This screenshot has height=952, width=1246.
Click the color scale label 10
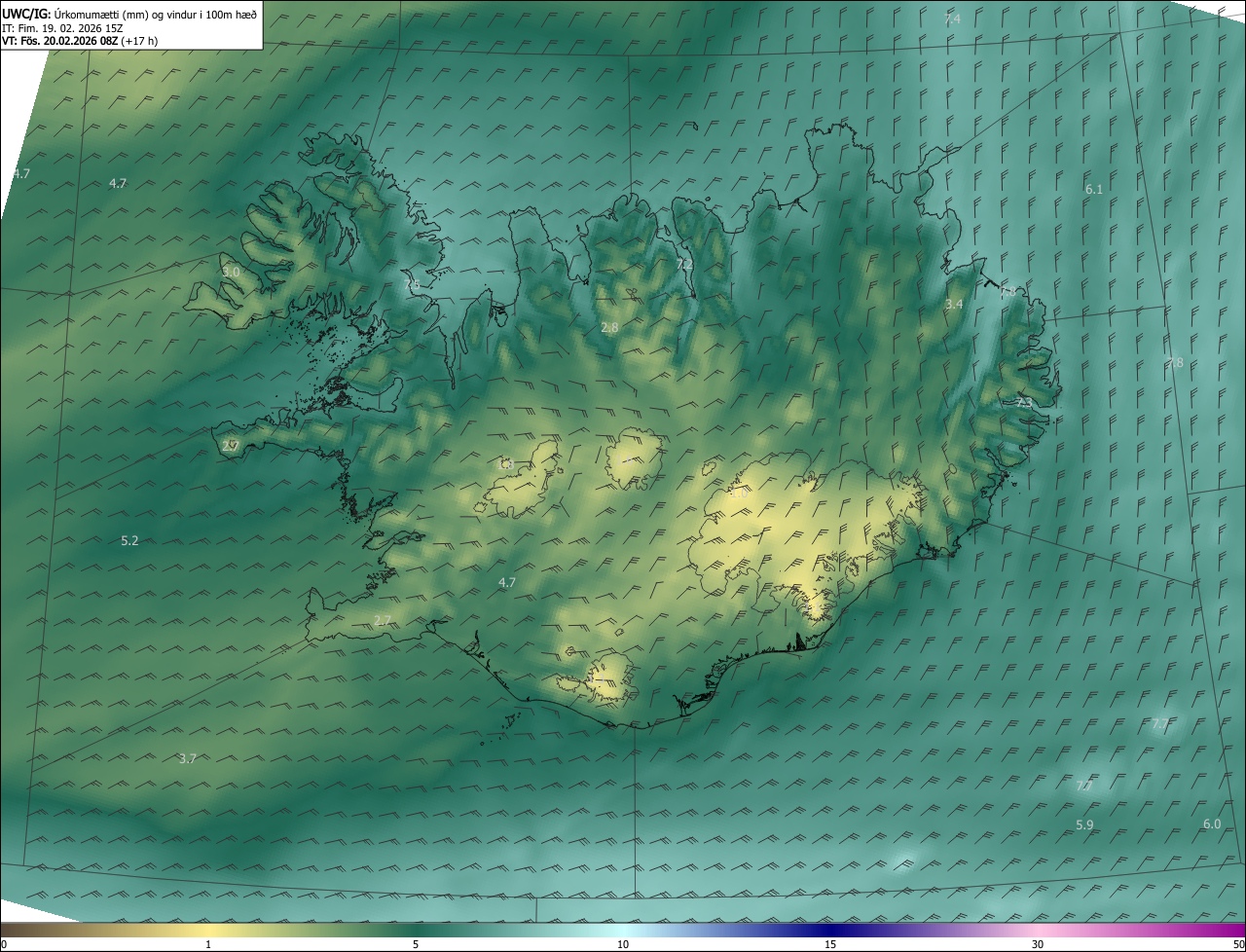[x=623, y=944]
